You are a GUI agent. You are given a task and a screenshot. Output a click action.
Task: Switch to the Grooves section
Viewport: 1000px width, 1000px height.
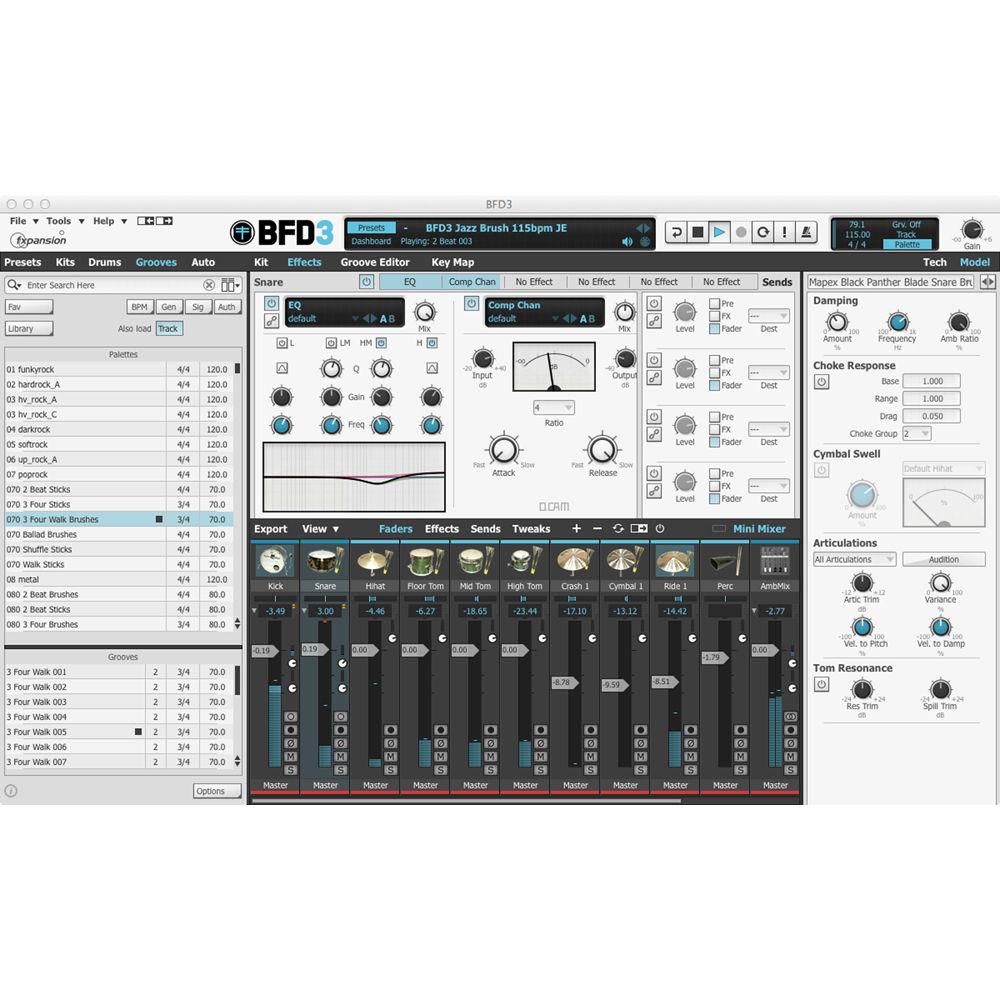point(156,262)
